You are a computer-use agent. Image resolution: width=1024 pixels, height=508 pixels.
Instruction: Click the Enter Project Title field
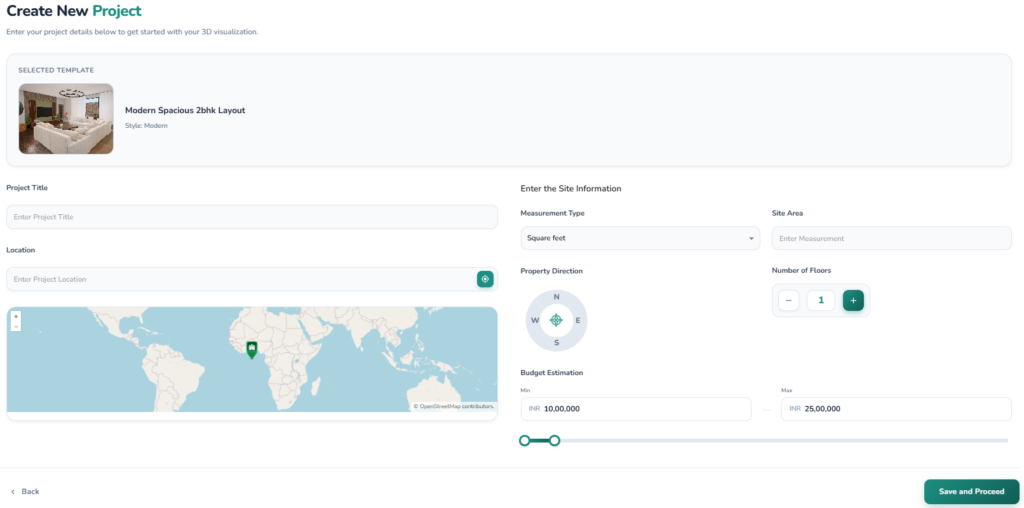pyautogui.click(x=252, y=217)
